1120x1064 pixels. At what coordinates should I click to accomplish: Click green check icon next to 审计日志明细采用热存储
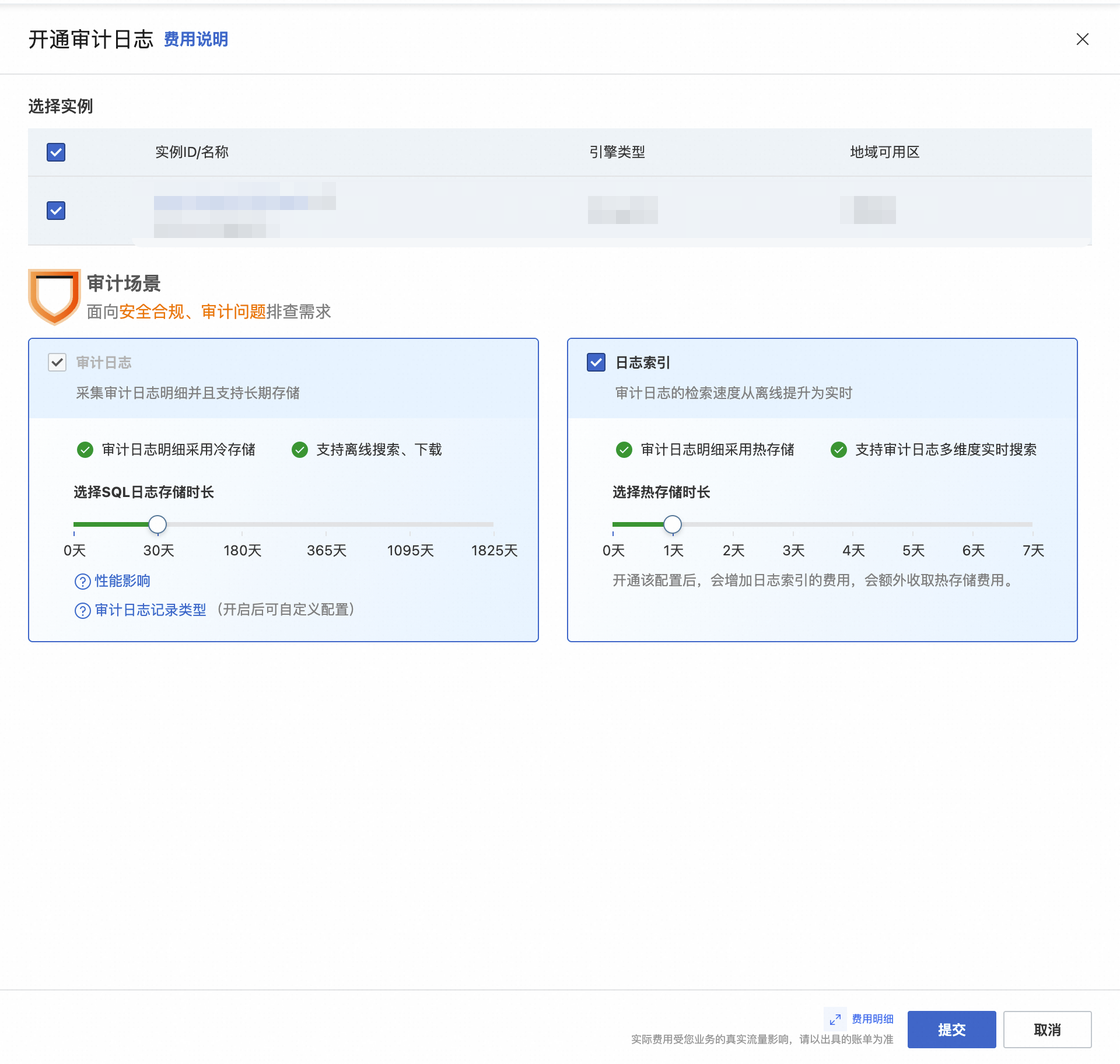(x=624, y=450)
